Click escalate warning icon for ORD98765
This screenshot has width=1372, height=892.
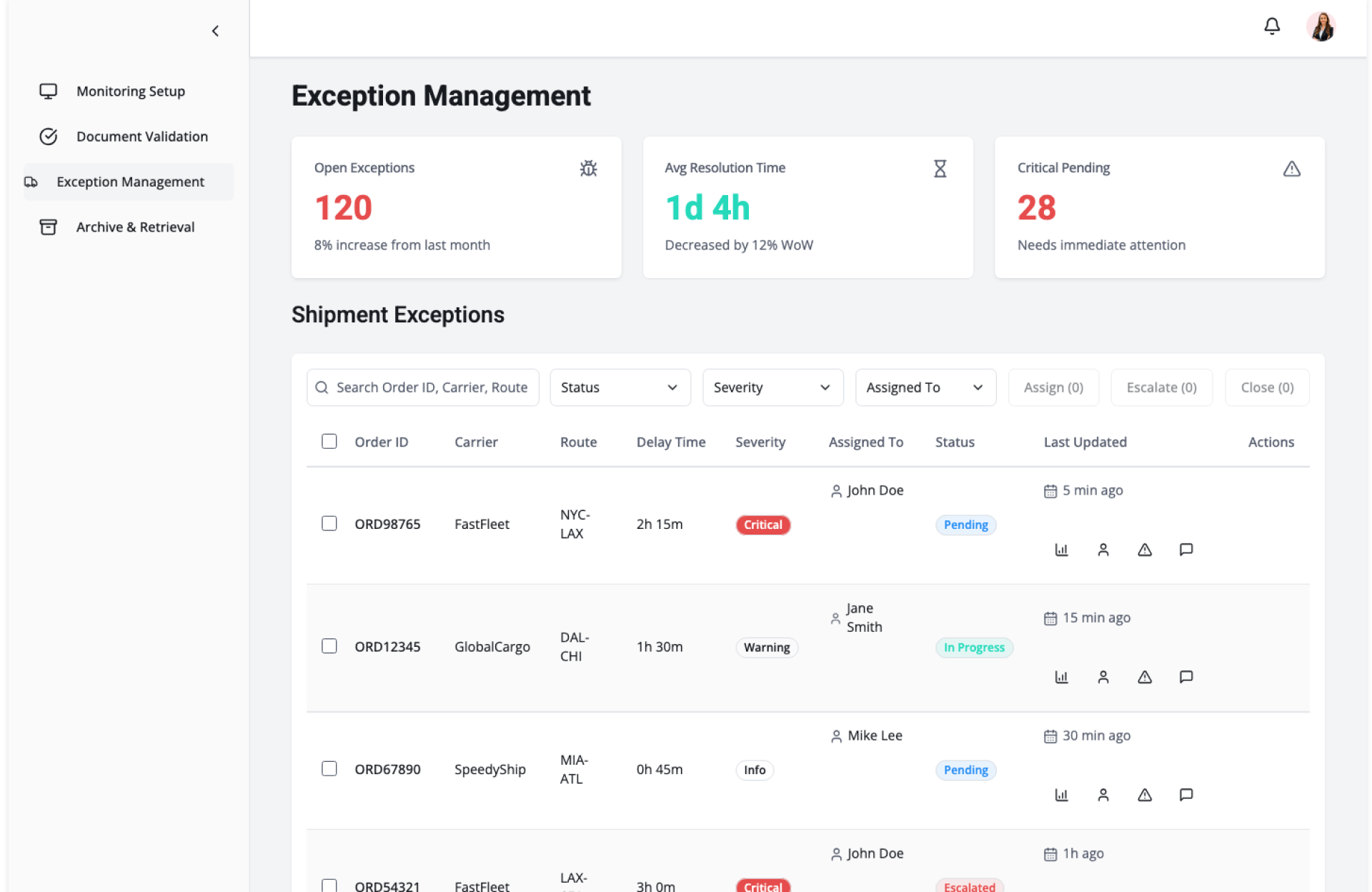pos(1144,550)
